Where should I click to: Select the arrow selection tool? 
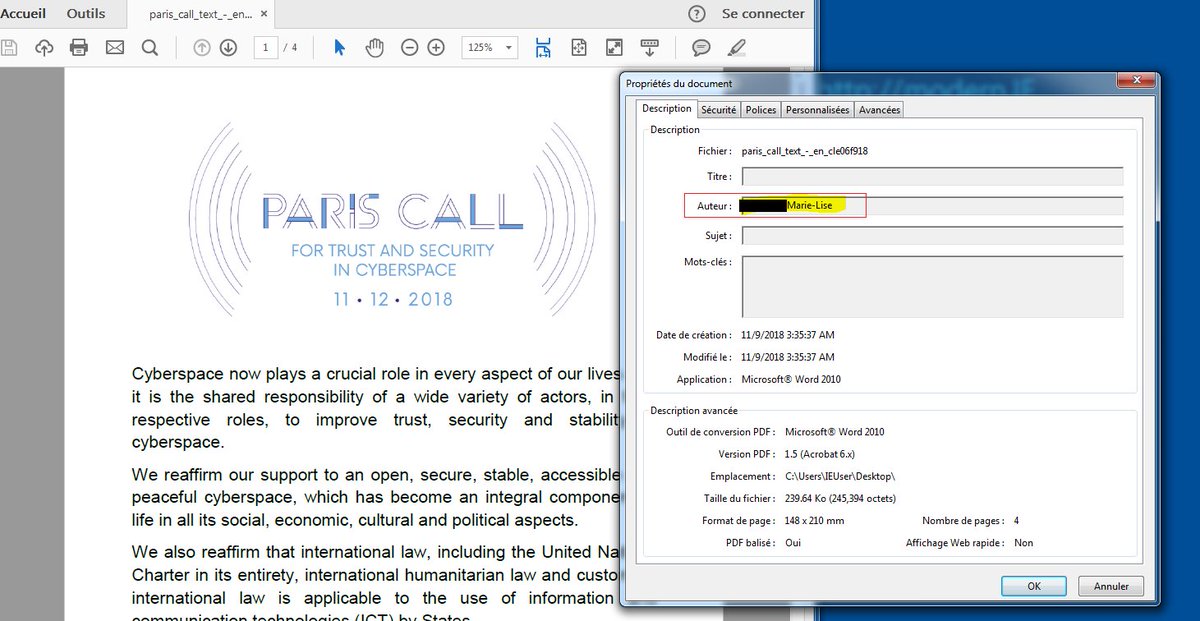point(339,47)
